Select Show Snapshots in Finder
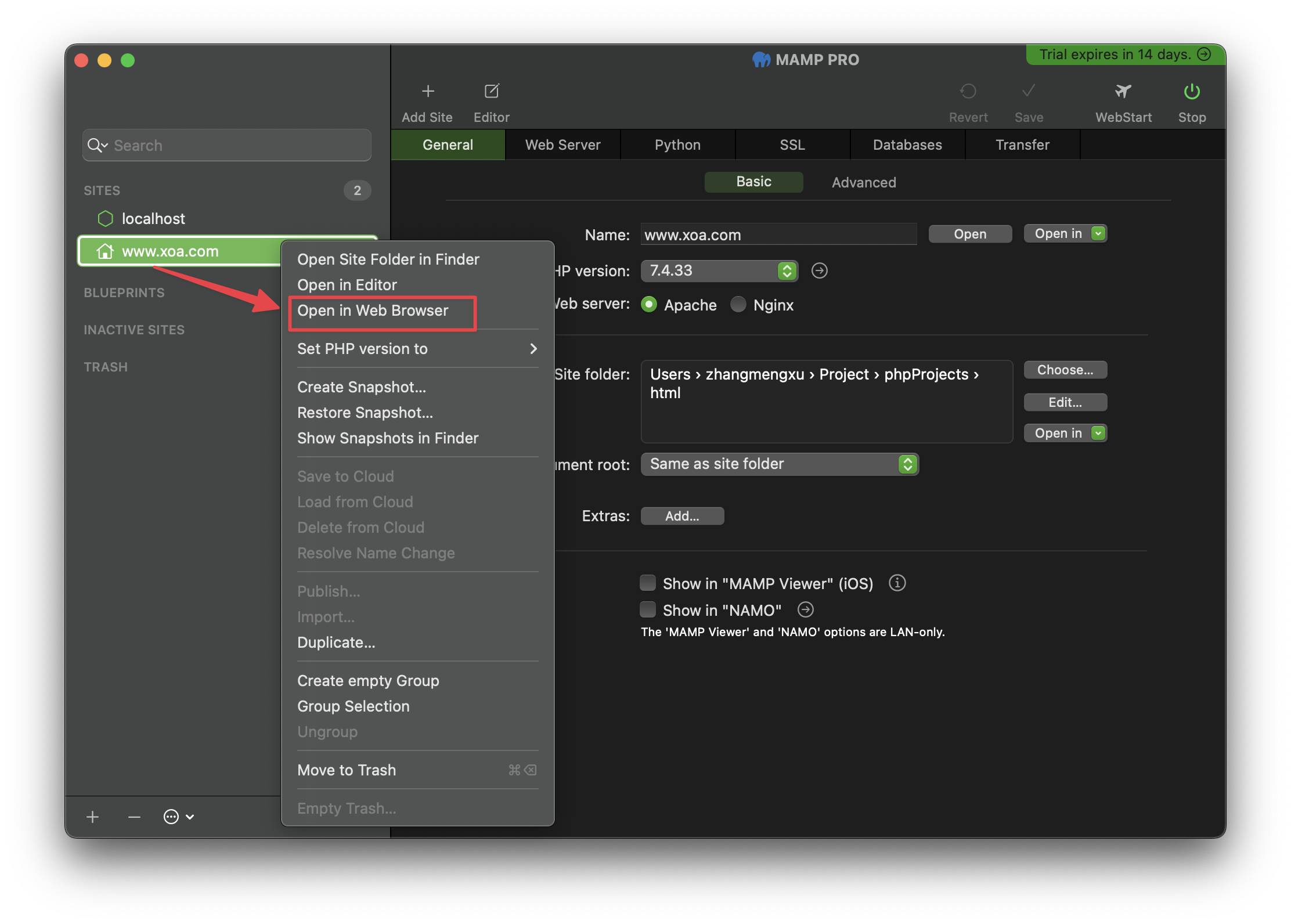The image size is (1291, 924). pyautogui.click(x=417, y=438)
